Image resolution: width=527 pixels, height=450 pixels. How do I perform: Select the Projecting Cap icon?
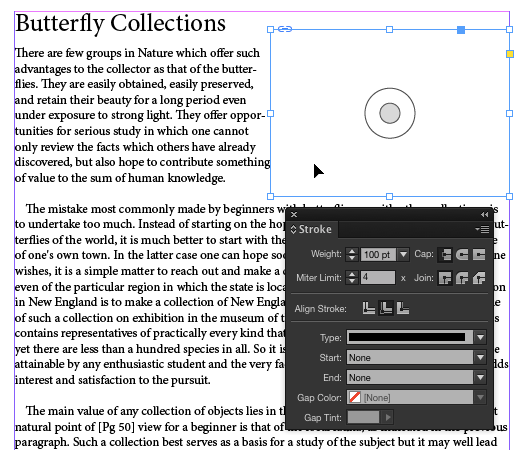[x=479, y=254]
